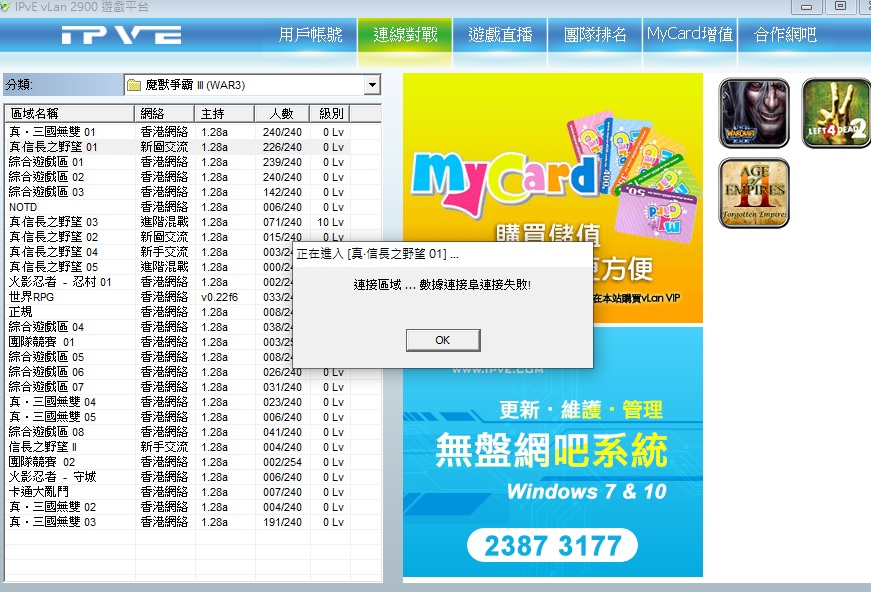This screenshot has width=871, height=592.
Task: Open the 合作網吧 tab
Action: tap(785, 35)
